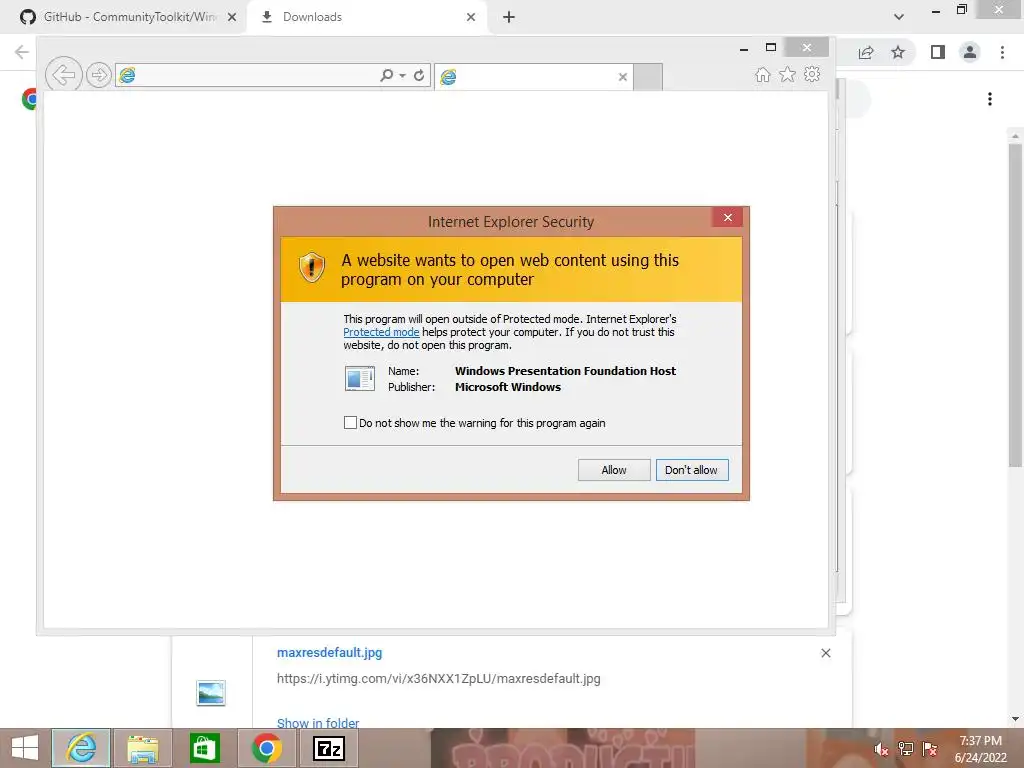Switch to the Downloads Chrome tab
This screenshot has height=768, width=1024.
click(x=366, y=17)
